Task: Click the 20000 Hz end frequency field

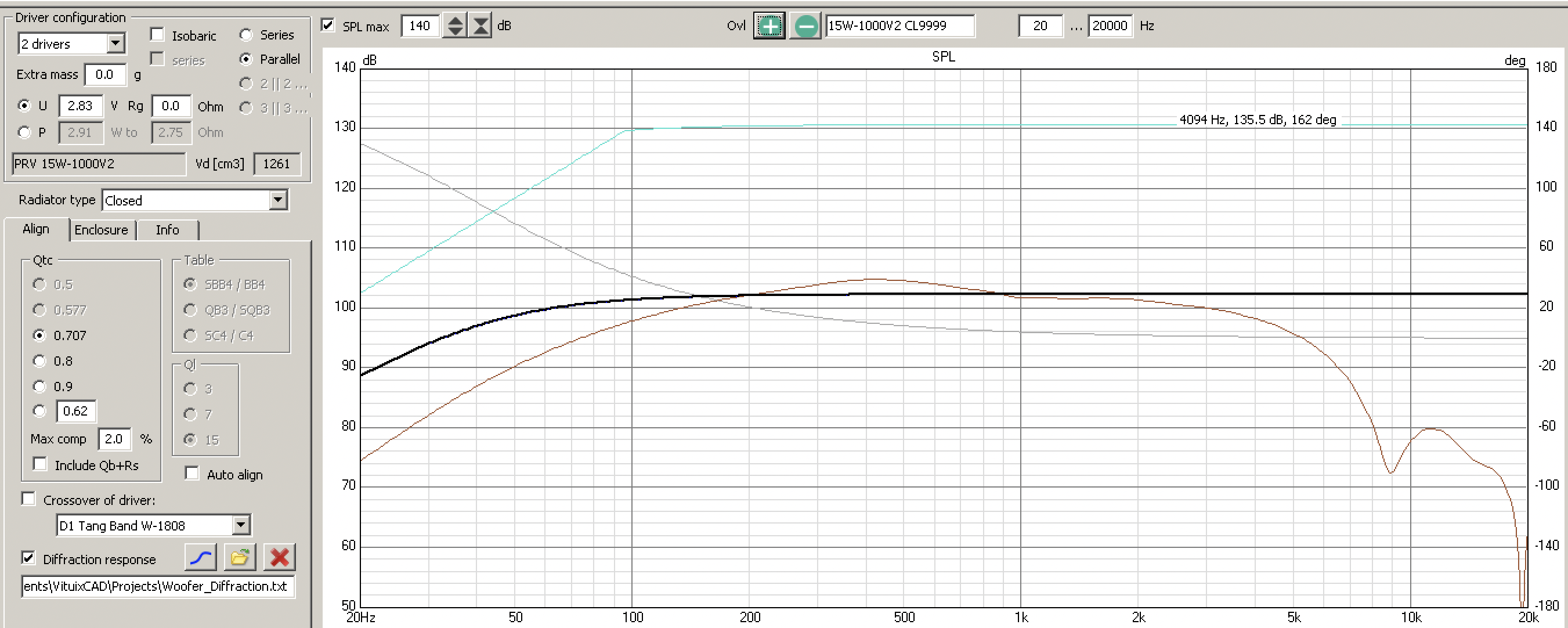Action: [x=1110, y=26]
